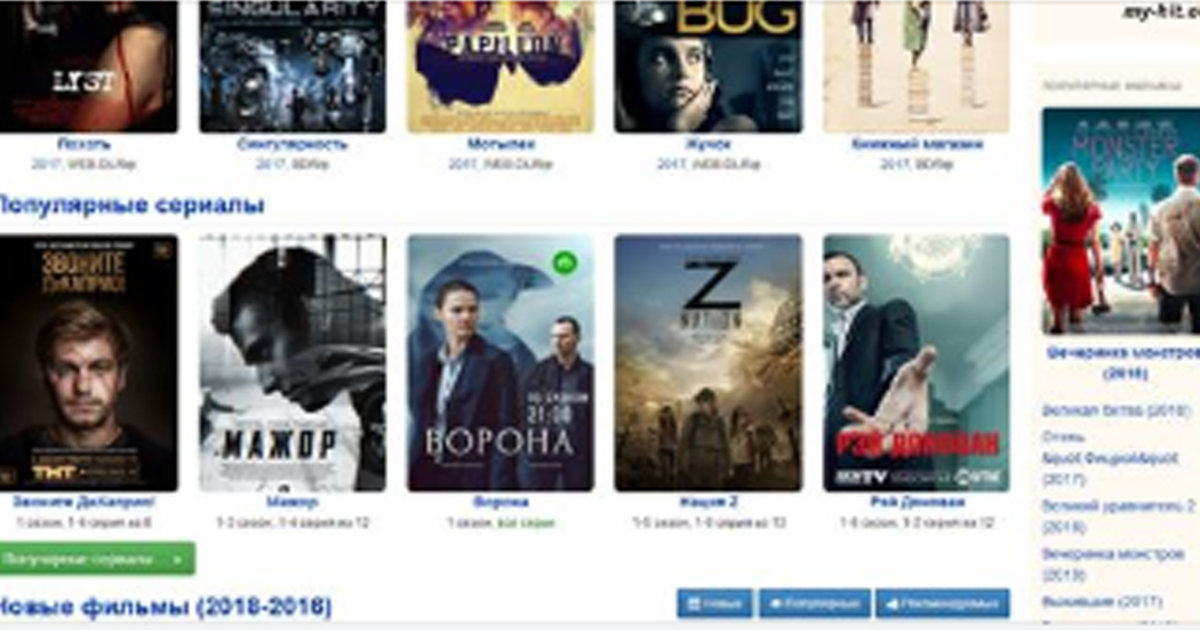The width and height of the screenshot is (1200, 630).
Task: Click the Monster Party sidebar poster
Action: (x=1120, y=221)
